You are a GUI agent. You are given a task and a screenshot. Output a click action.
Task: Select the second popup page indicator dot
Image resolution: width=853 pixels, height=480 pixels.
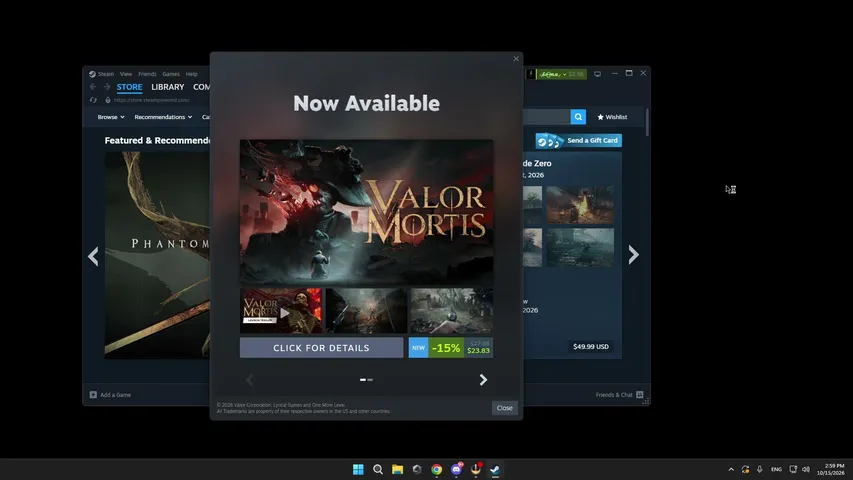370,380
